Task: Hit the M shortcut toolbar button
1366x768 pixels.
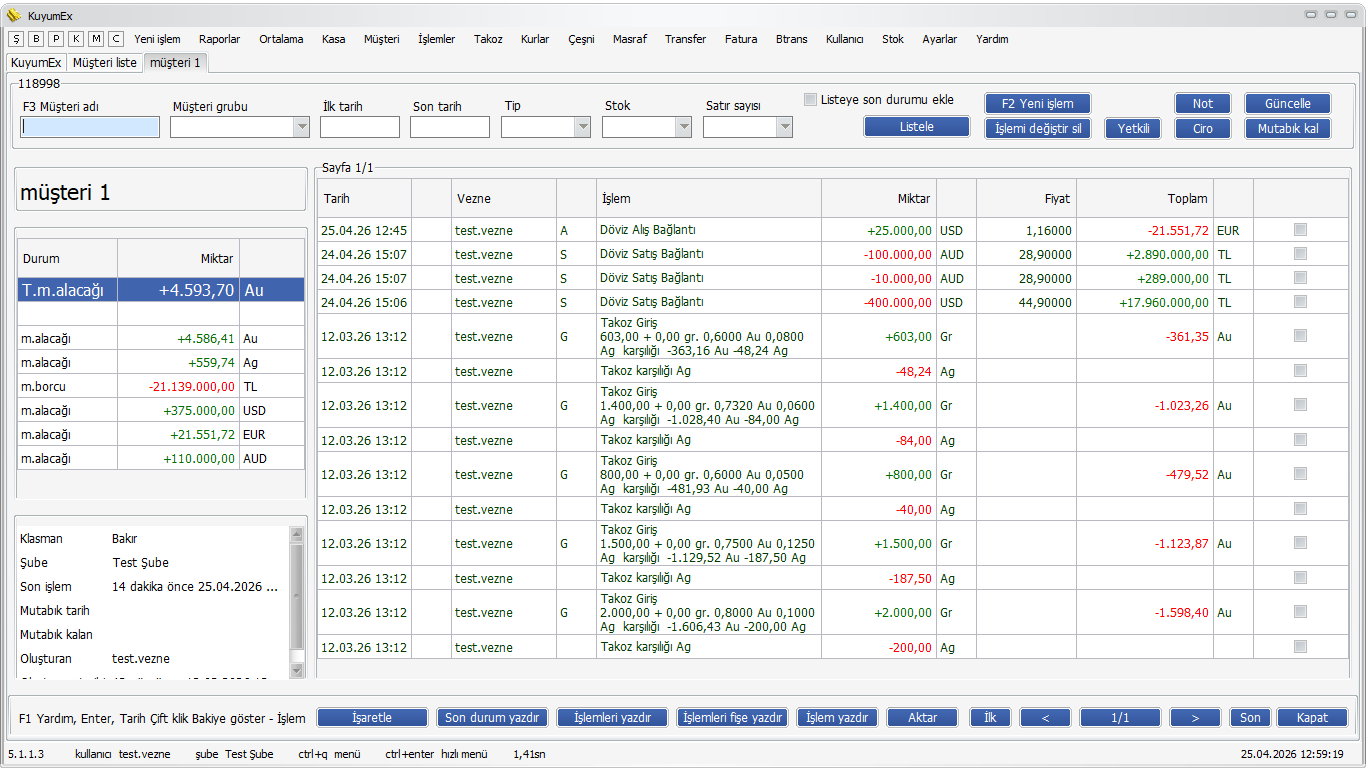Action: click(x=96, y=39)
